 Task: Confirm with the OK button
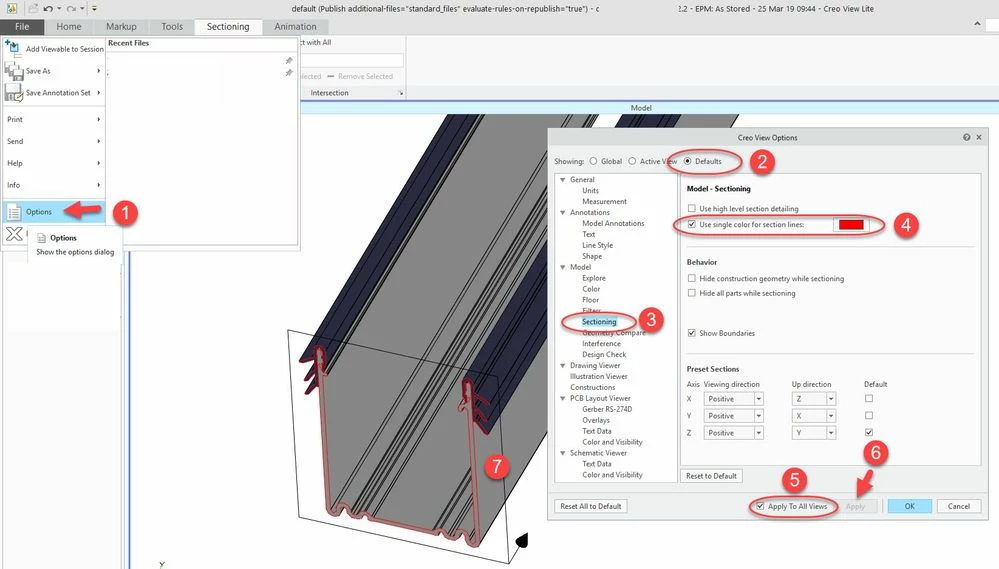[910, 506]
